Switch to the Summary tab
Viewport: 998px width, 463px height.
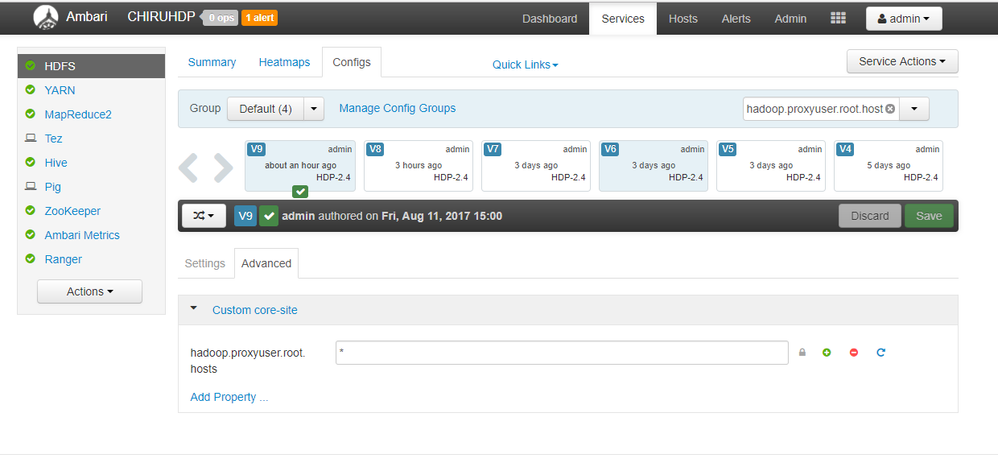pos(212,62)
